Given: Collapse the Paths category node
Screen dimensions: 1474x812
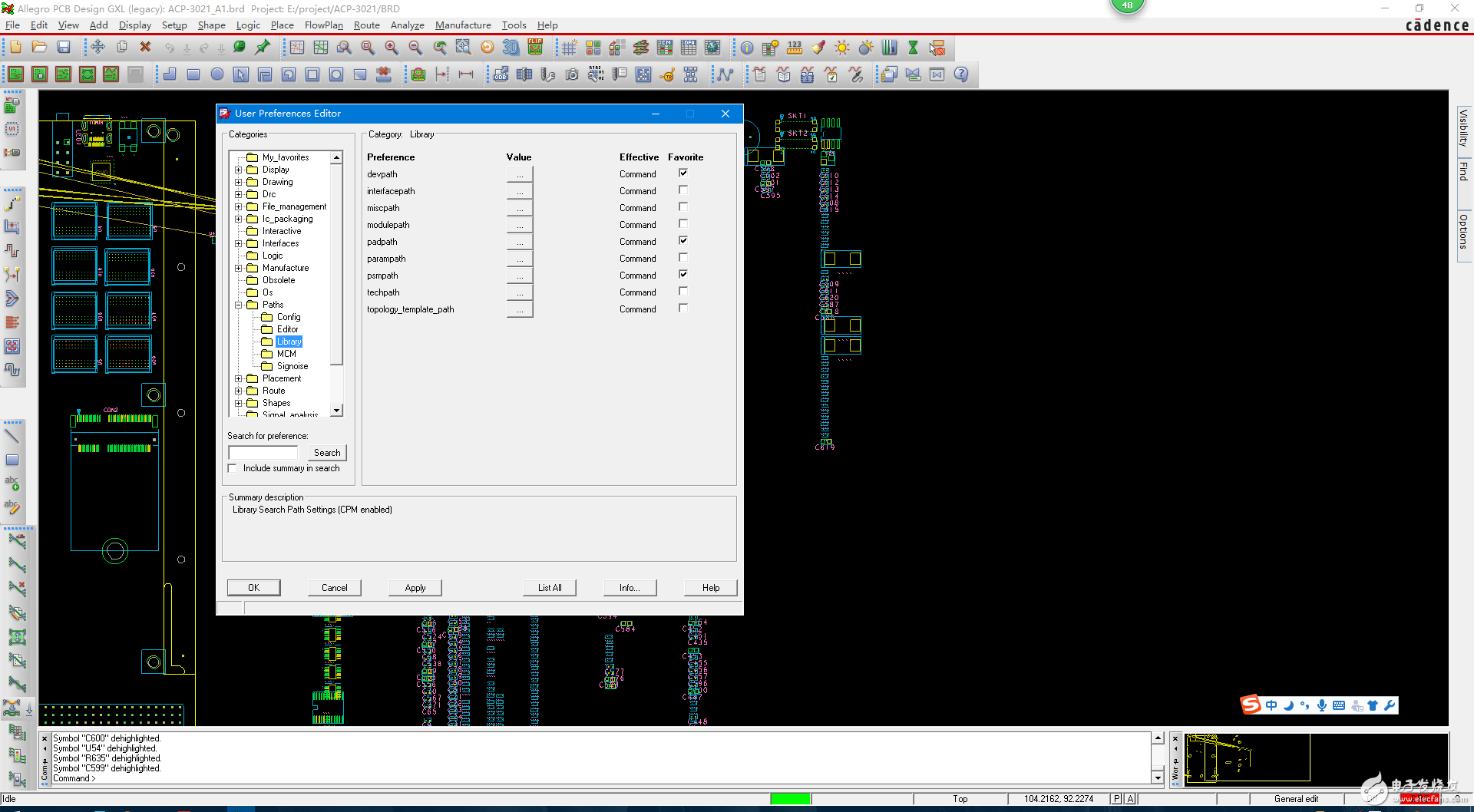Looking at the screenshot, I should pyautogui.click(x=239, y=305).
